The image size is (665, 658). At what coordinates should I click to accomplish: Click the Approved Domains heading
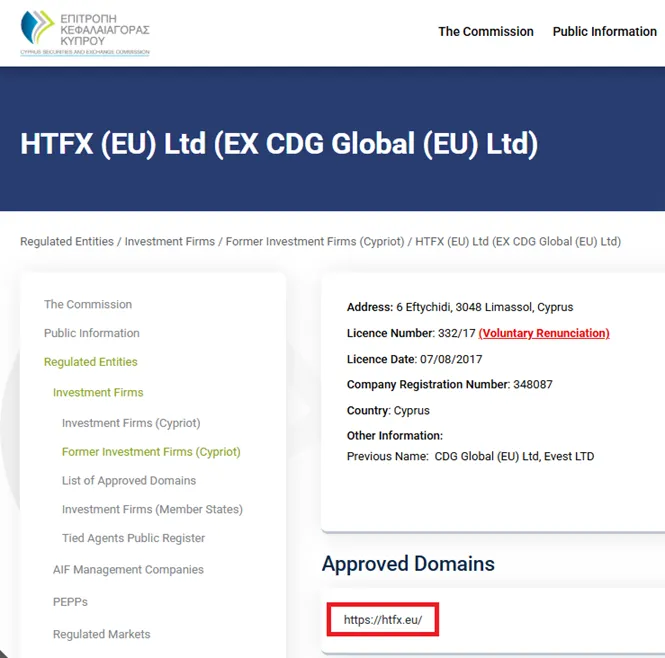[x=408, y=564]
